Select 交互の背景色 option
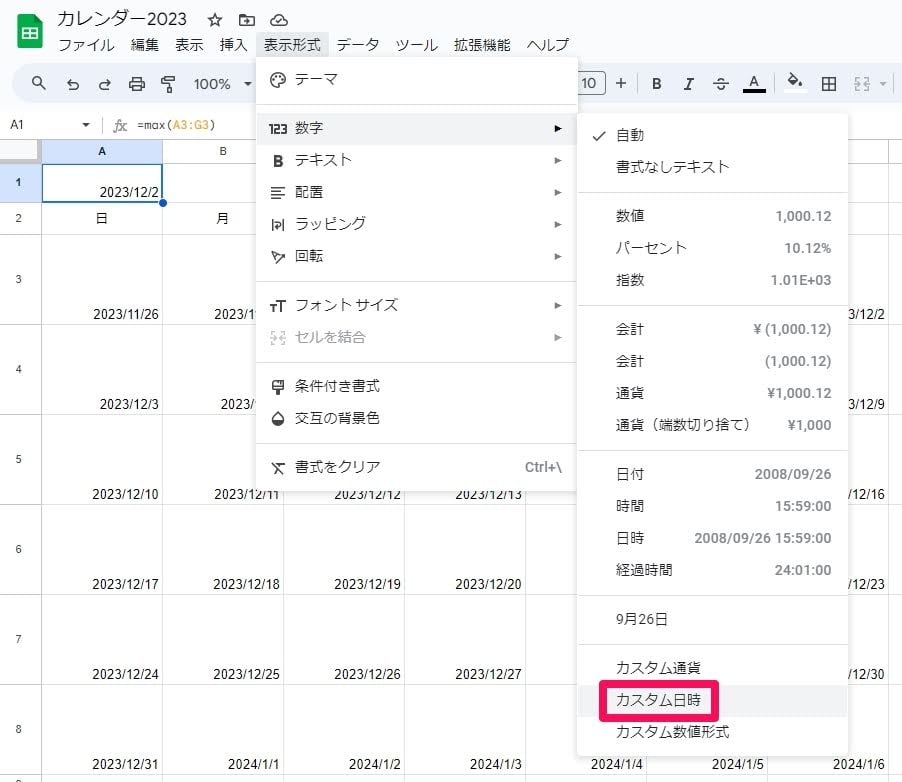Viewport: 902px width, 782px height. tap(416, 418)
